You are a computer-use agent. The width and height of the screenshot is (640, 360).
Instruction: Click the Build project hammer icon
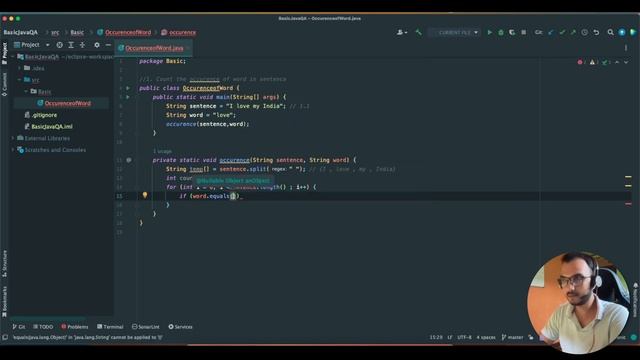[418, 32]
